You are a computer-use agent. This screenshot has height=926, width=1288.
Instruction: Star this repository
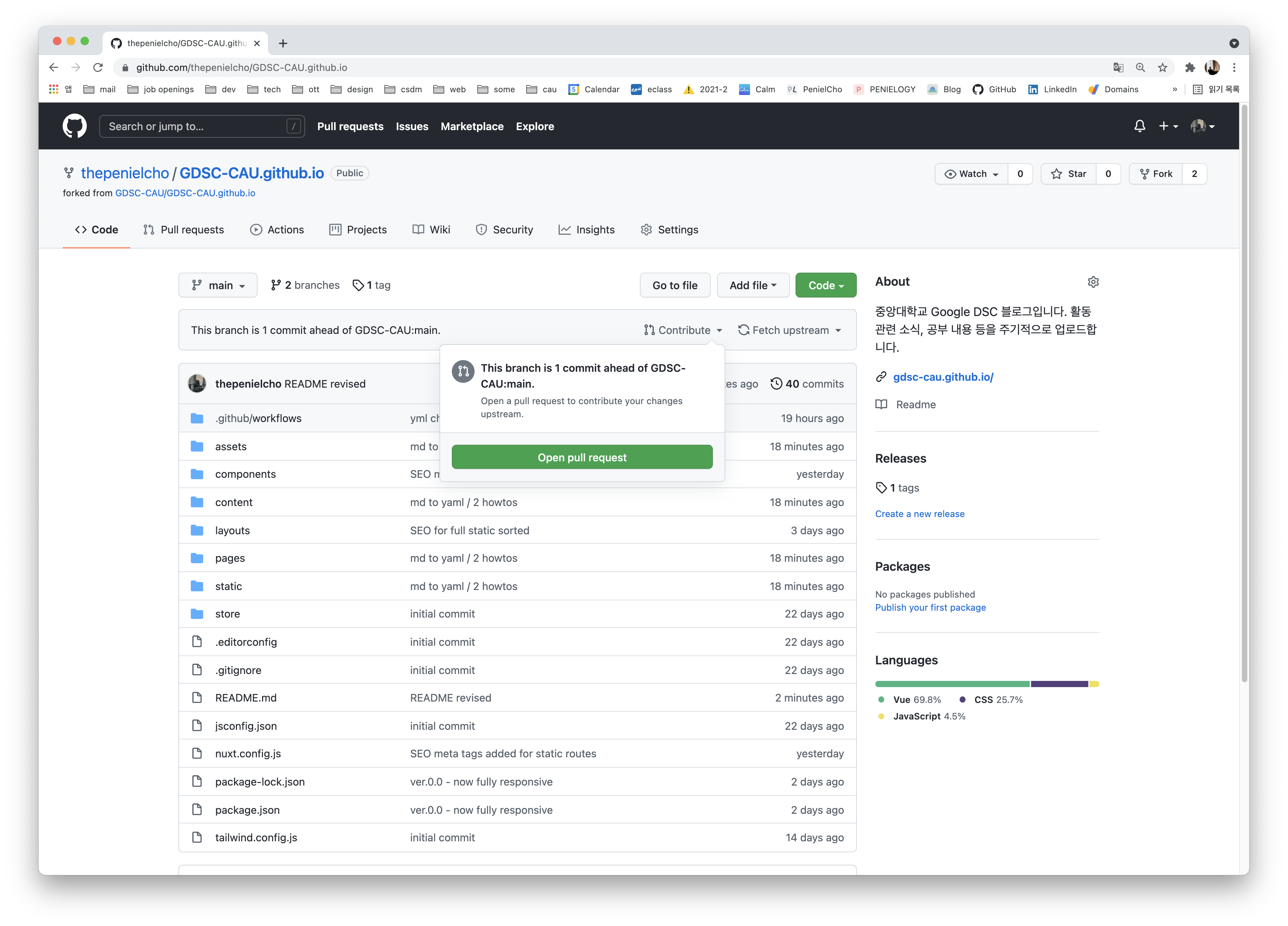(x=1068, y=174)
